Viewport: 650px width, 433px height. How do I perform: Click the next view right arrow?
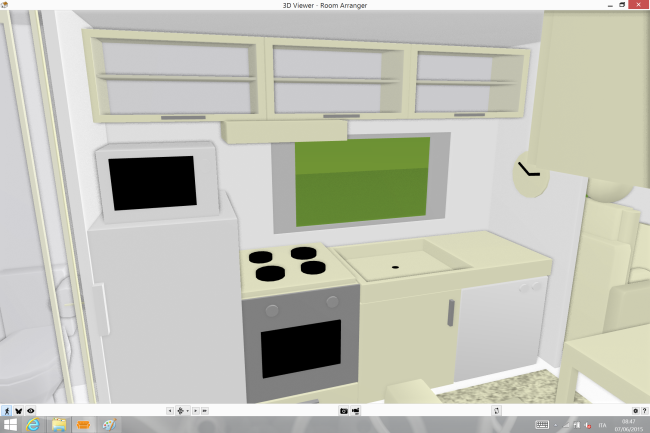click(x=196, y=411)
